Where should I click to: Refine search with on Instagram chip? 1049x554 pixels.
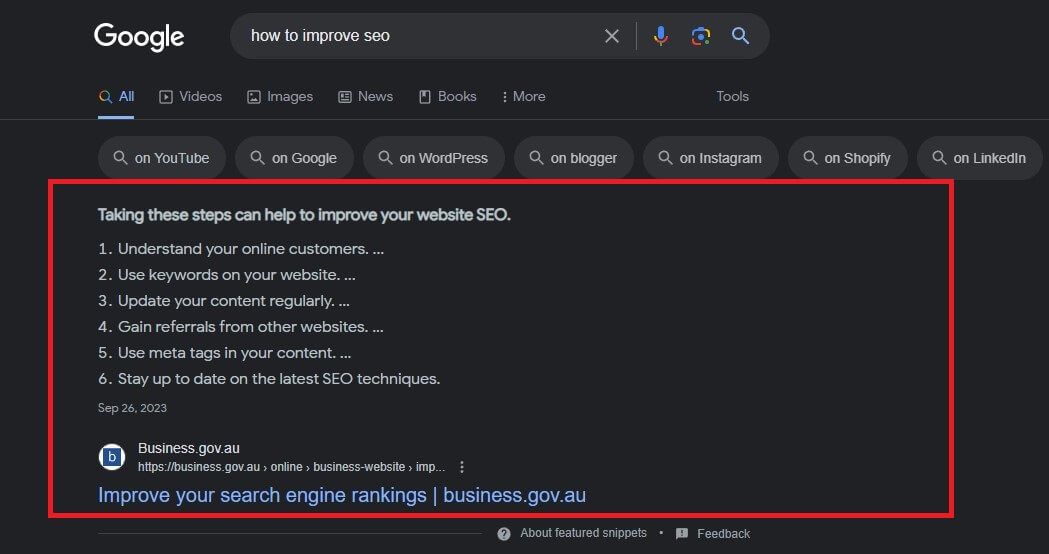[710, 158]
